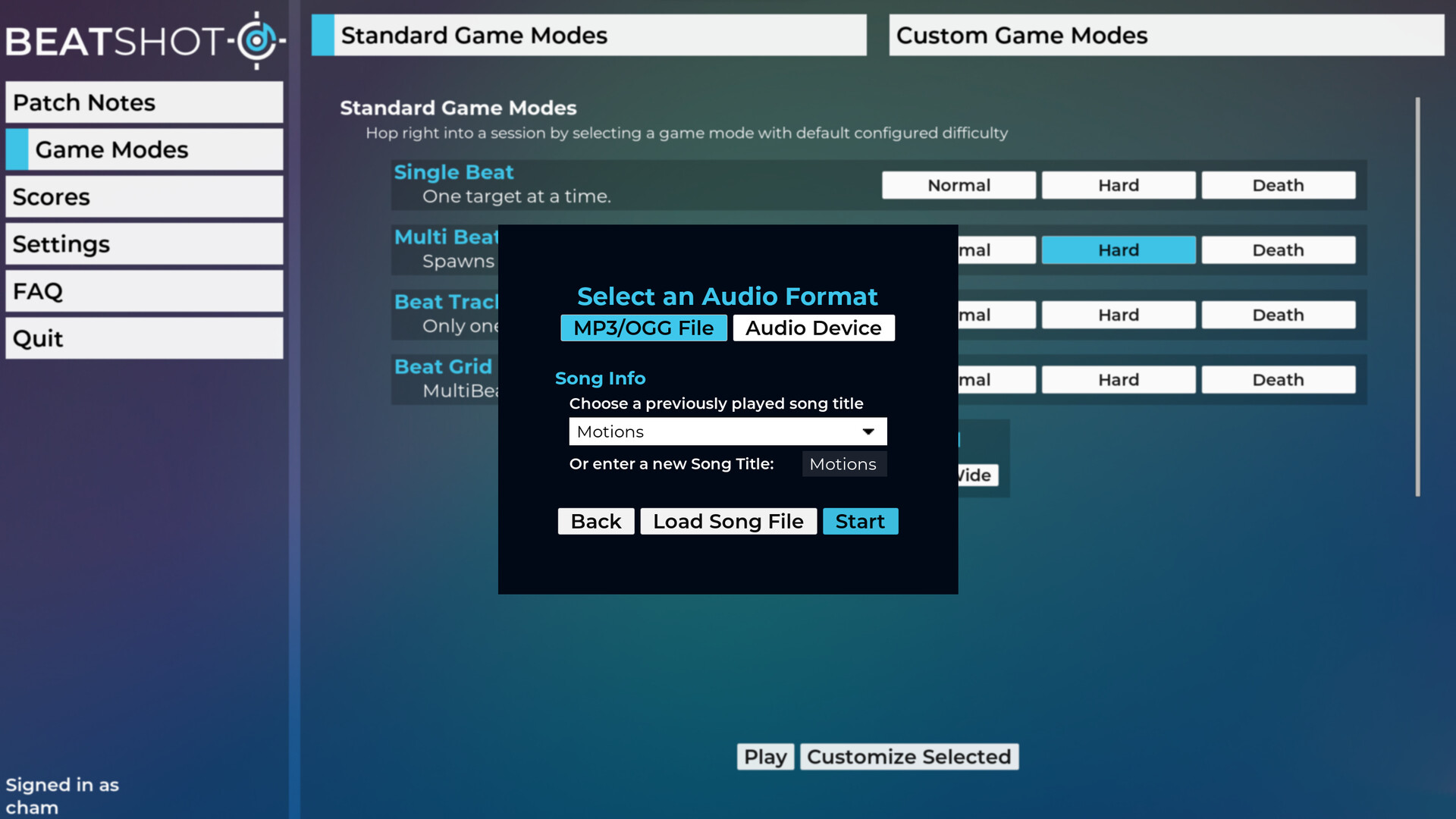Image resolution: width=1456 pixels, height=819 pixels.
Task: Click the Single Beat Normal difficulty button
Action: [958, 185]
